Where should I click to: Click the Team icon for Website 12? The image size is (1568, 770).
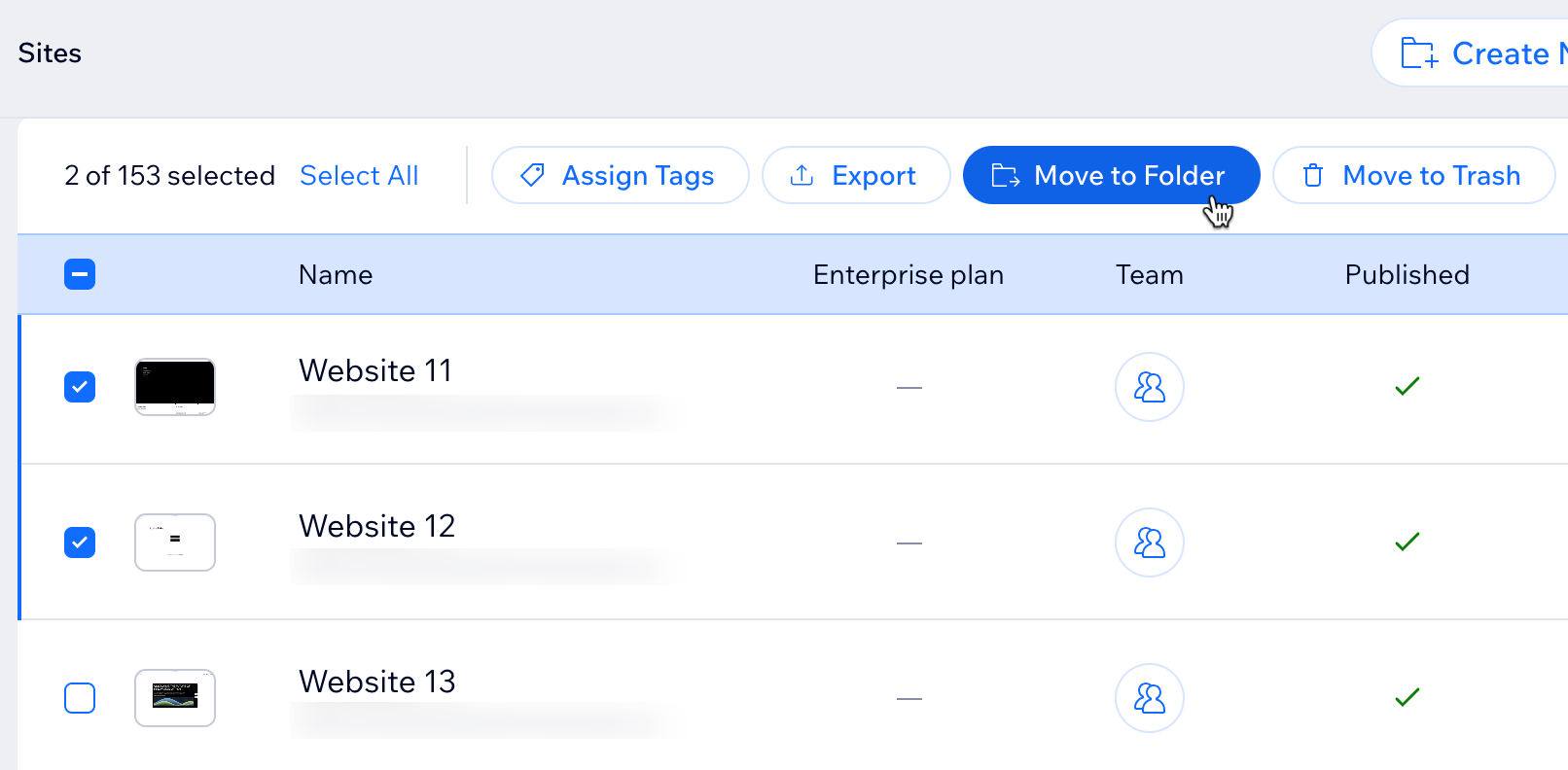tap(1149, 542)
